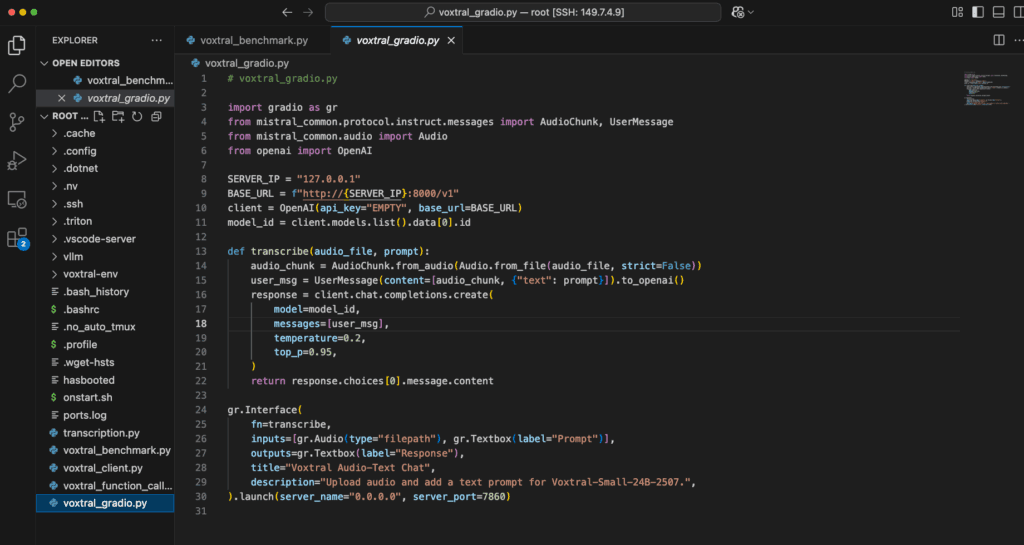Image resolution: width=1024 pixels, height=545 pixels.
Task: Collapse all folders in explorer
Action: pyautogui.click(x=156, y=116)
